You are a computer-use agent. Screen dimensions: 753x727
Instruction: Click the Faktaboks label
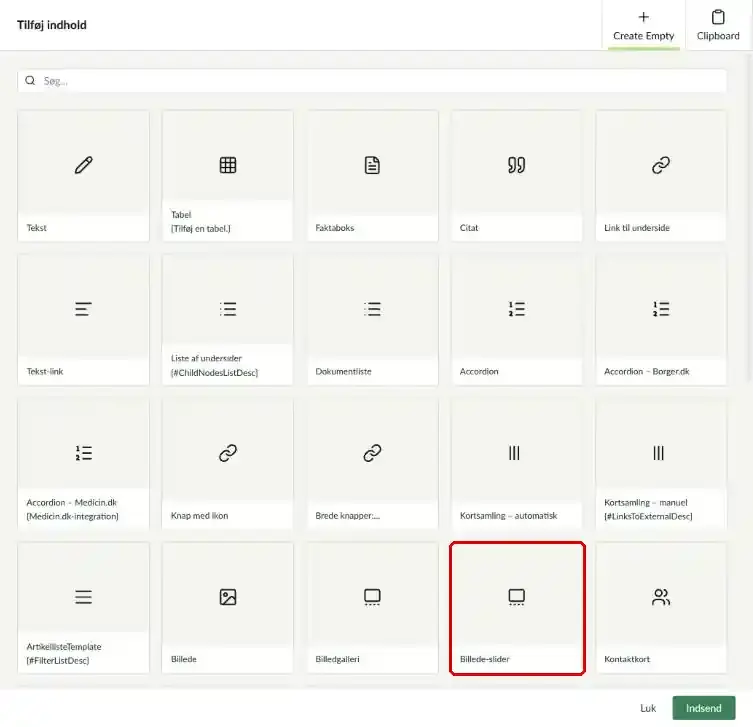click(335, 228)
